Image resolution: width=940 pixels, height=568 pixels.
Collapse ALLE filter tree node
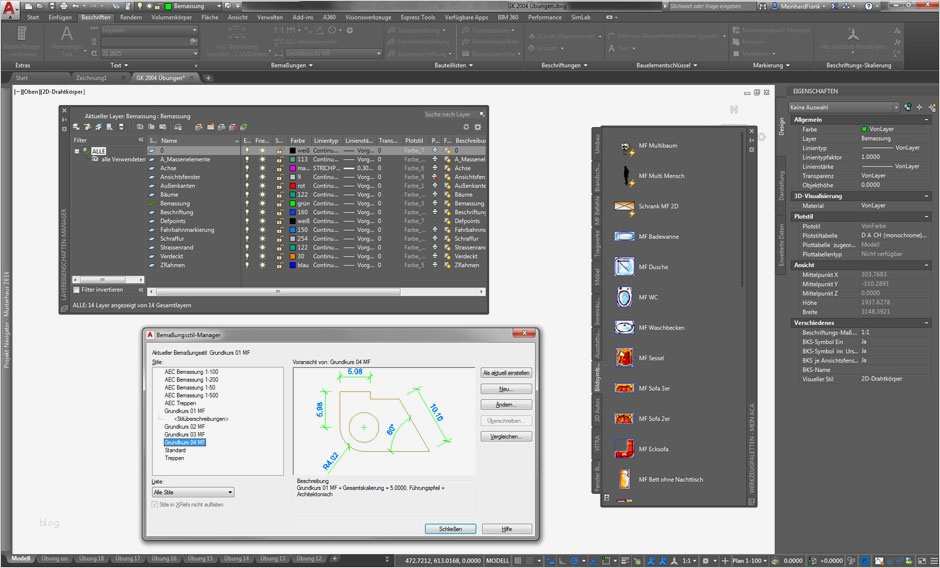(x=77, y=151)
